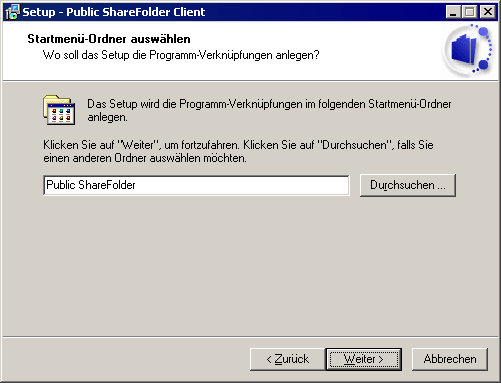This screenshot has height=383, width=501.
Task: Click the setup installer icon in title bar
Action: (x=12, y=12)
